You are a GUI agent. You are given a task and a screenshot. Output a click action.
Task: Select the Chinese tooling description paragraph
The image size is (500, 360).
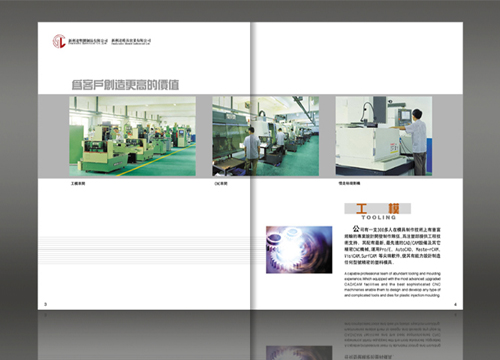tap(392, 246)
